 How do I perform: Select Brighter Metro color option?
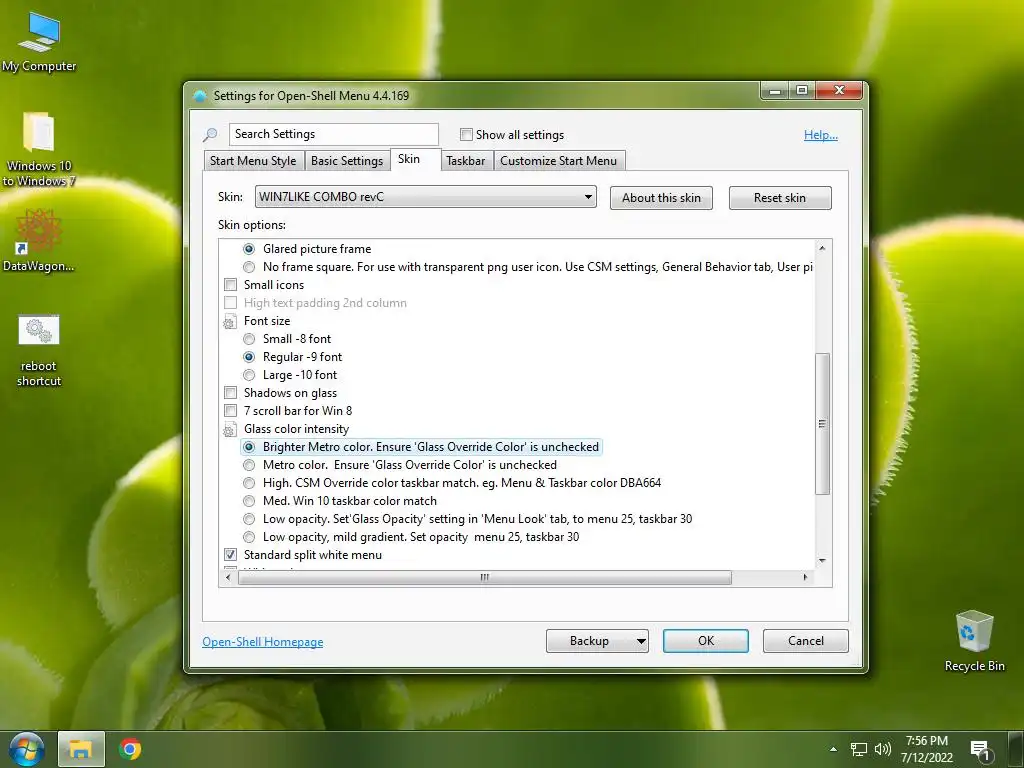[249, 447]
